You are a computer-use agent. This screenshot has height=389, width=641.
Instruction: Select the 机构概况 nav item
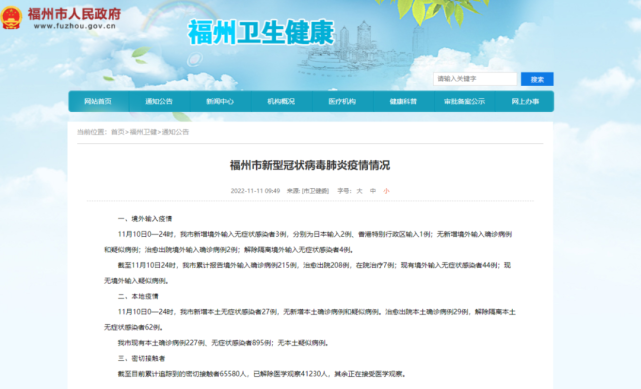pyautogui.click(x=281, y=101)
